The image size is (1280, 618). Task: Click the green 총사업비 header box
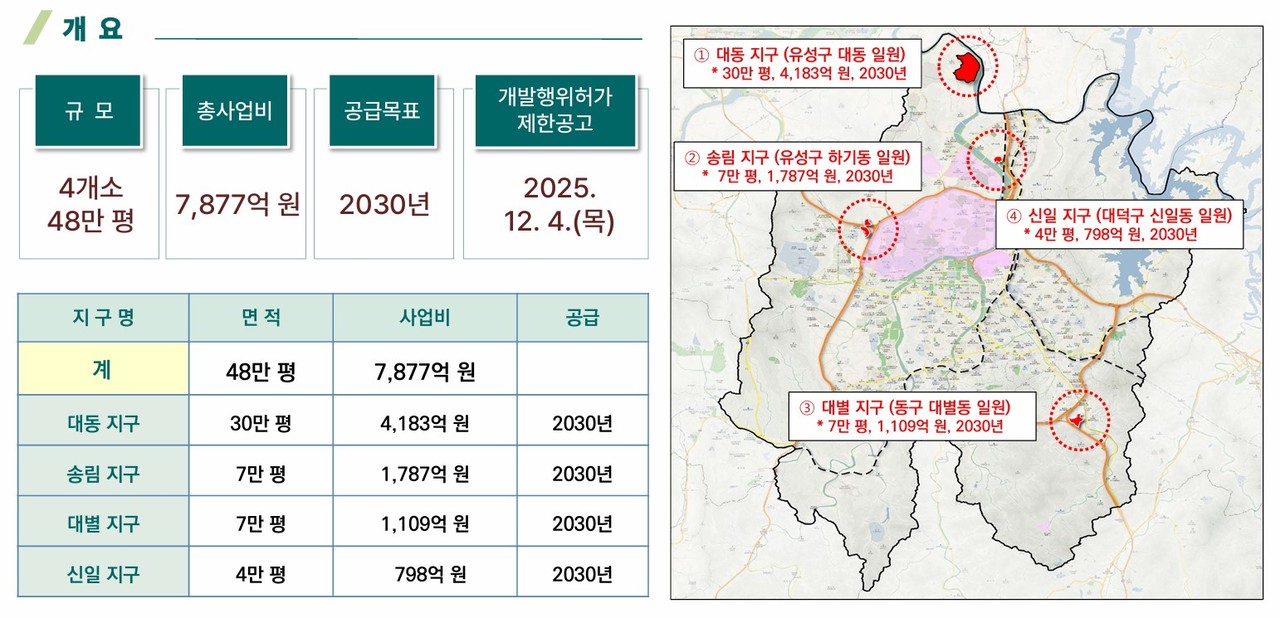tap(235, 111)
